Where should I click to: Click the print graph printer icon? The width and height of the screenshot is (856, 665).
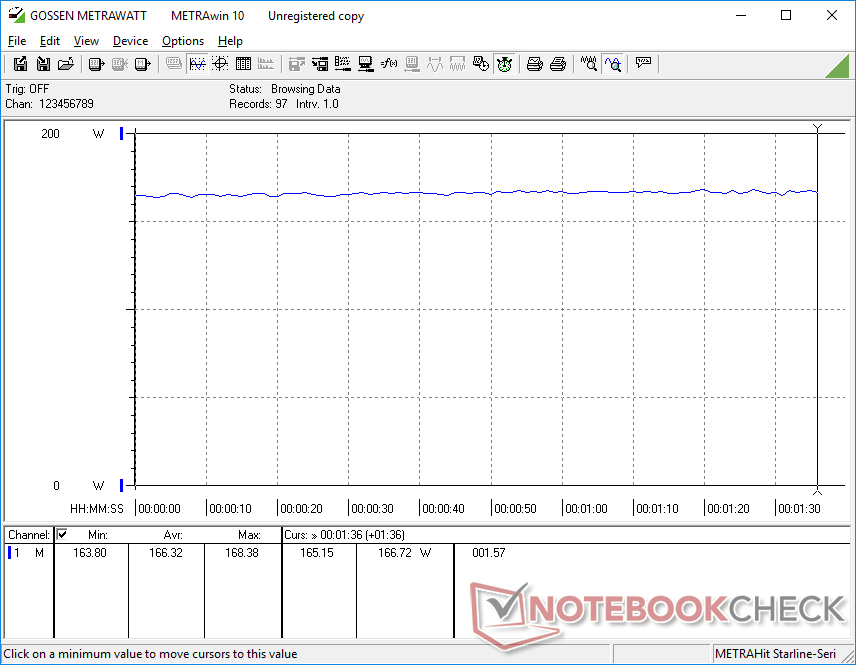coord(534,64)
